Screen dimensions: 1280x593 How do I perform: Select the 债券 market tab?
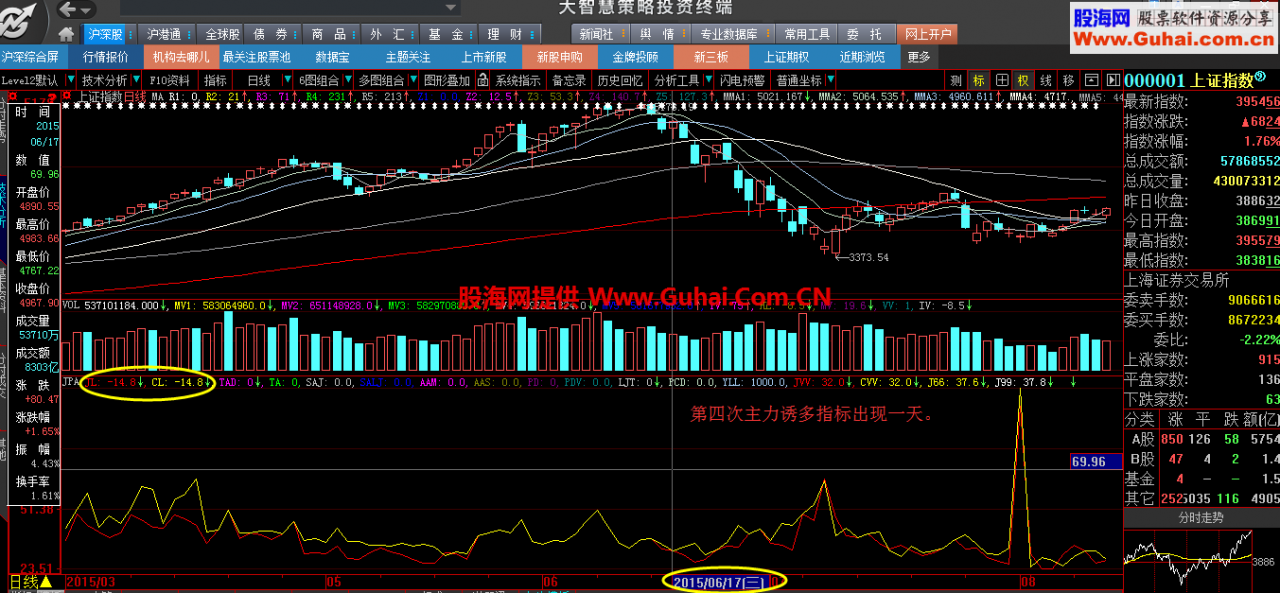(x=272, y=34)
